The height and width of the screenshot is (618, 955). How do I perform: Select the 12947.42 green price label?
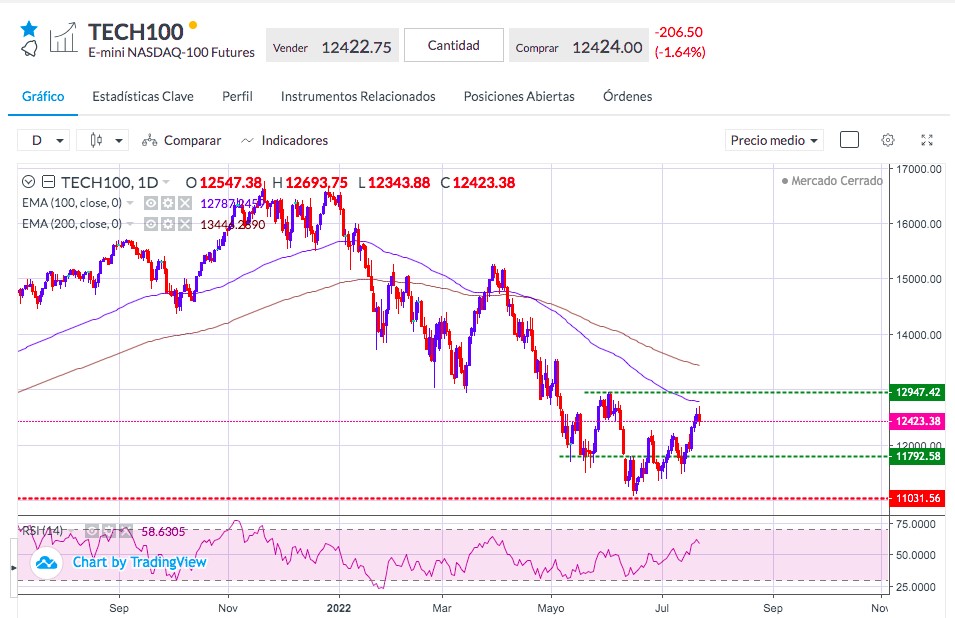(917, 392)
